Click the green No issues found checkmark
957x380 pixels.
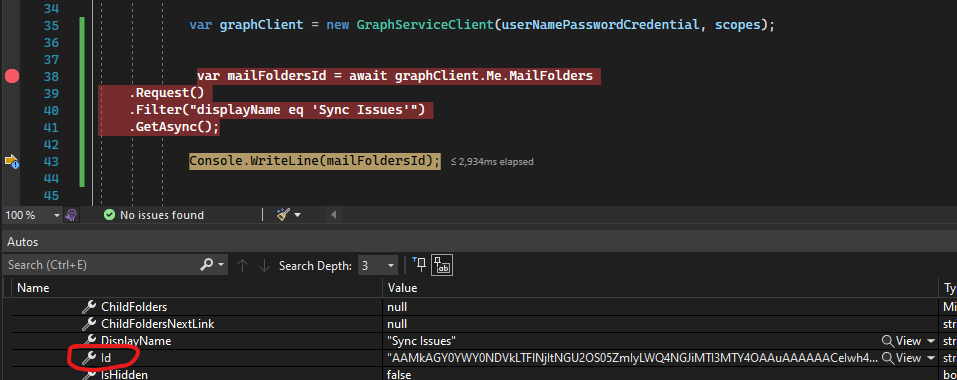pyautogui.click(x=109, y=215)
